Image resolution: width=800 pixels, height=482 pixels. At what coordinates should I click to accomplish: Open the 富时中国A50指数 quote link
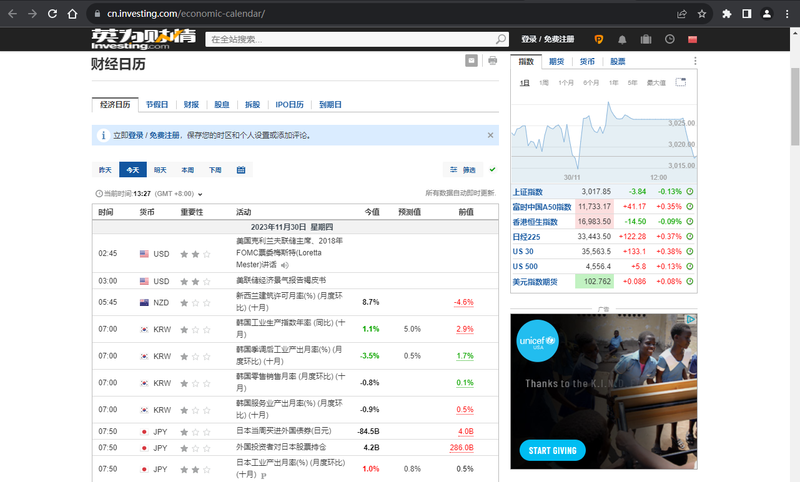542,207
